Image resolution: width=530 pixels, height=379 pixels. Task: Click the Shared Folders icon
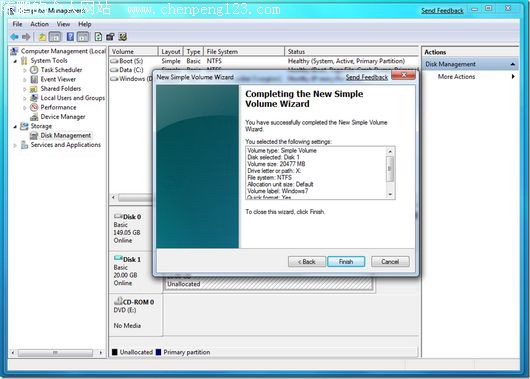coord(34,89)
